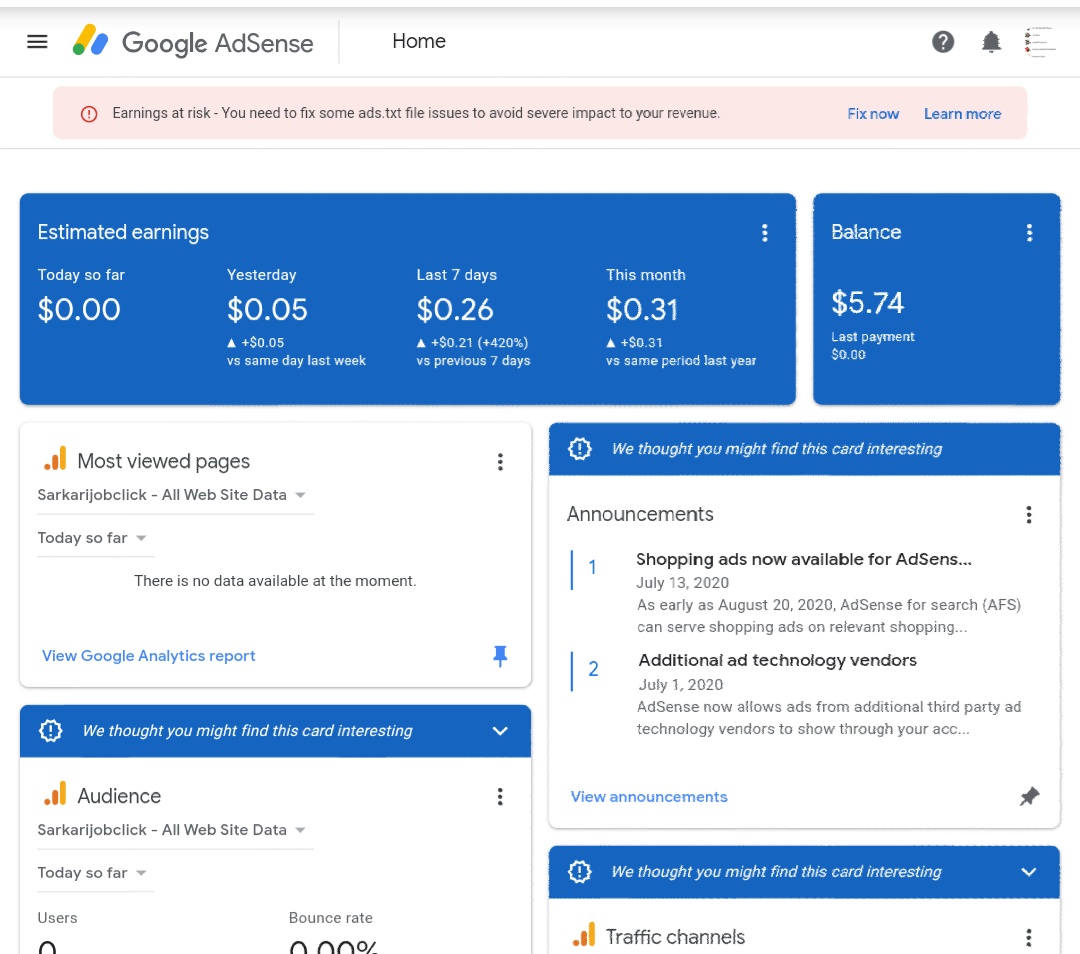Click Fix now in earnings alert
Viewport: 1080px width, 954px height.
click(x=873, y=114)
